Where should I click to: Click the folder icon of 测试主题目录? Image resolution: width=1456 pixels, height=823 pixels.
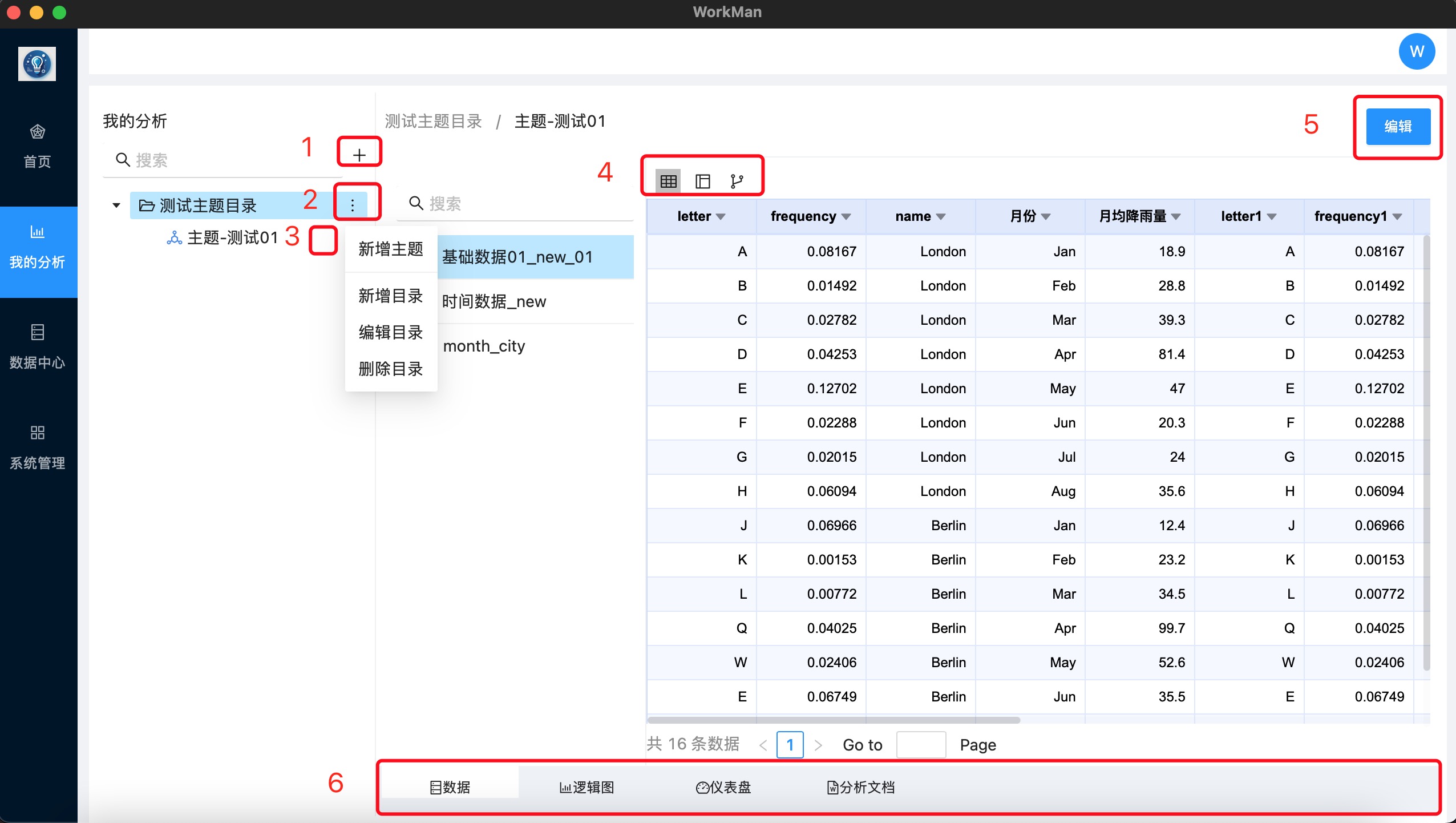147,205
